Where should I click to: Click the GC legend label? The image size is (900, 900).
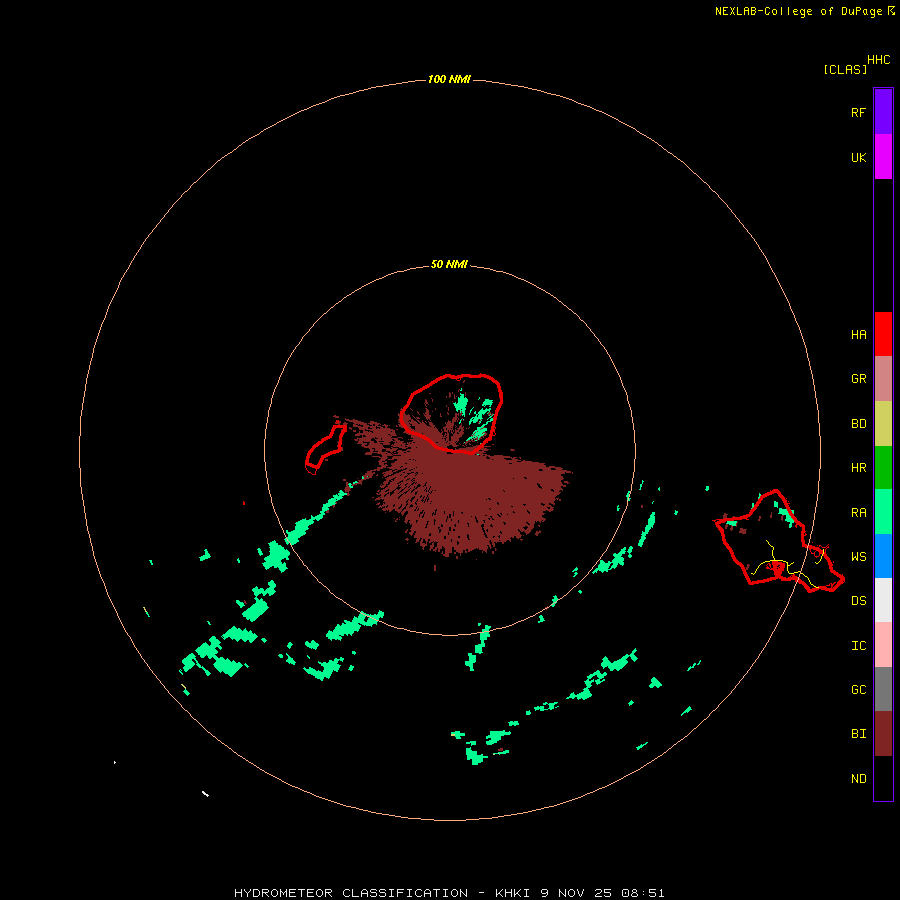point(858,689)
